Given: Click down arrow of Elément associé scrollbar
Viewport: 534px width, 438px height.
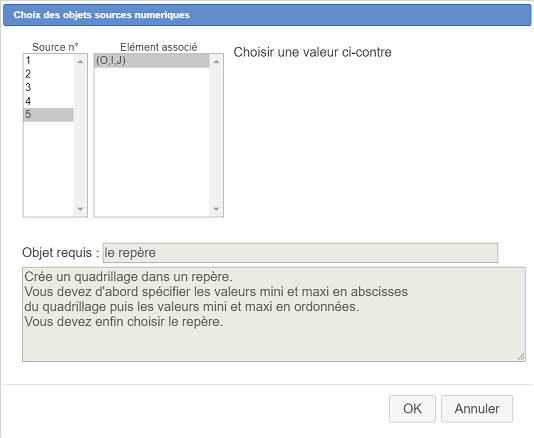Looking at the screenshot, I should click(x=216, y=209).
